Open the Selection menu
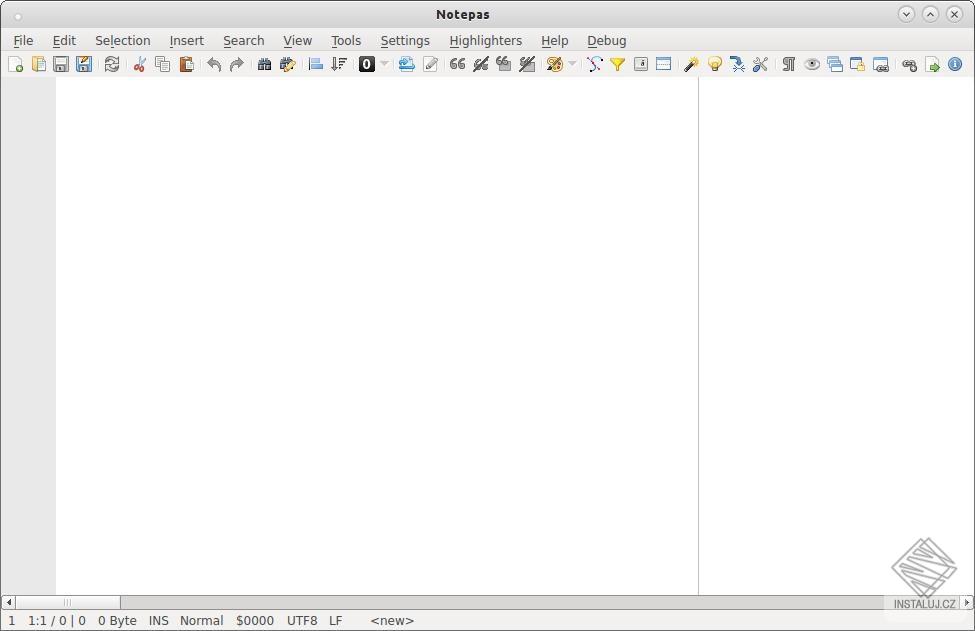This screenshot has width=975, height=631. tap(122, 40)
